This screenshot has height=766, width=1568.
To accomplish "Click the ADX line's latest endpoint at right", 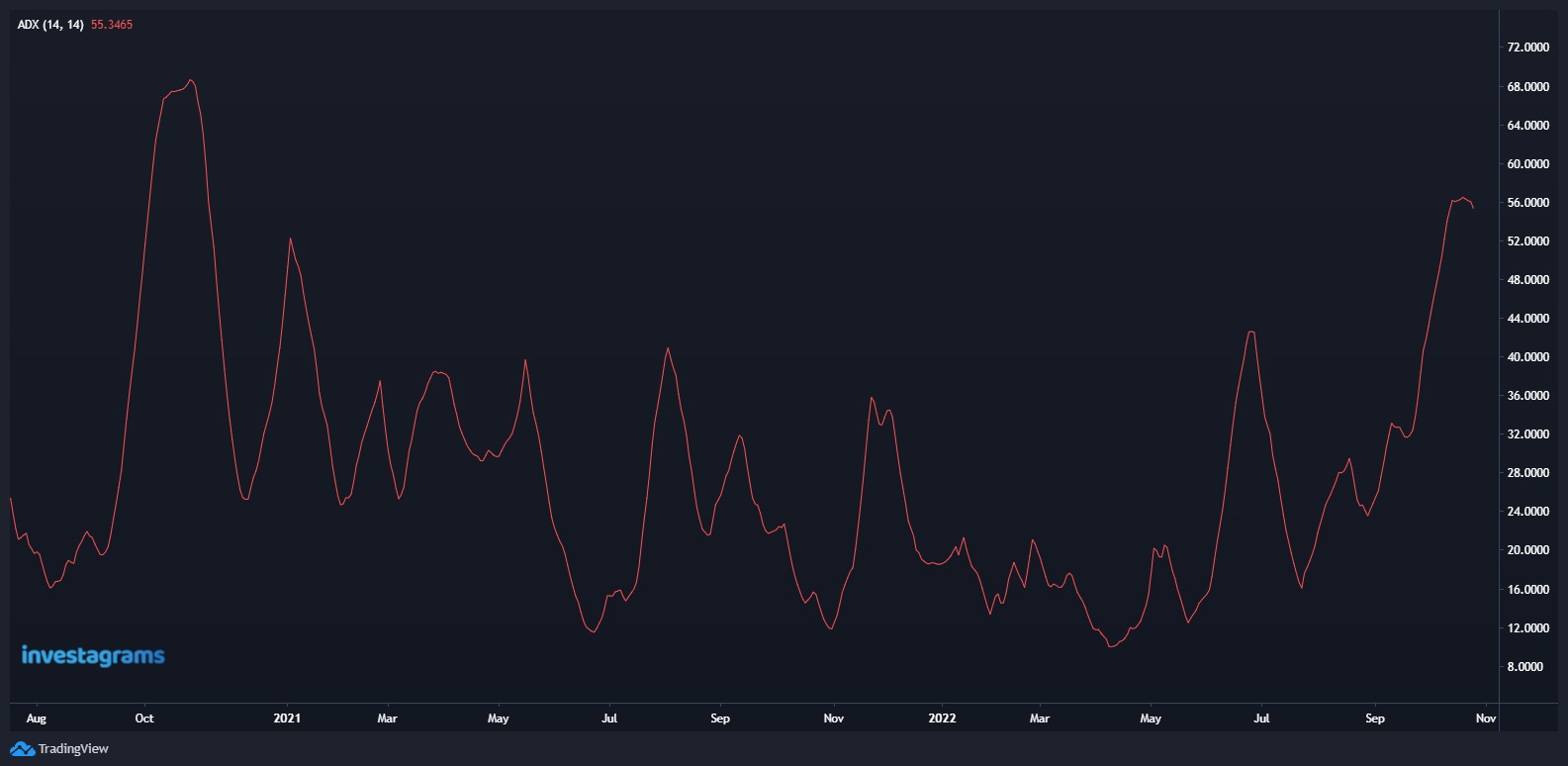I will (x=1473, y=208).
